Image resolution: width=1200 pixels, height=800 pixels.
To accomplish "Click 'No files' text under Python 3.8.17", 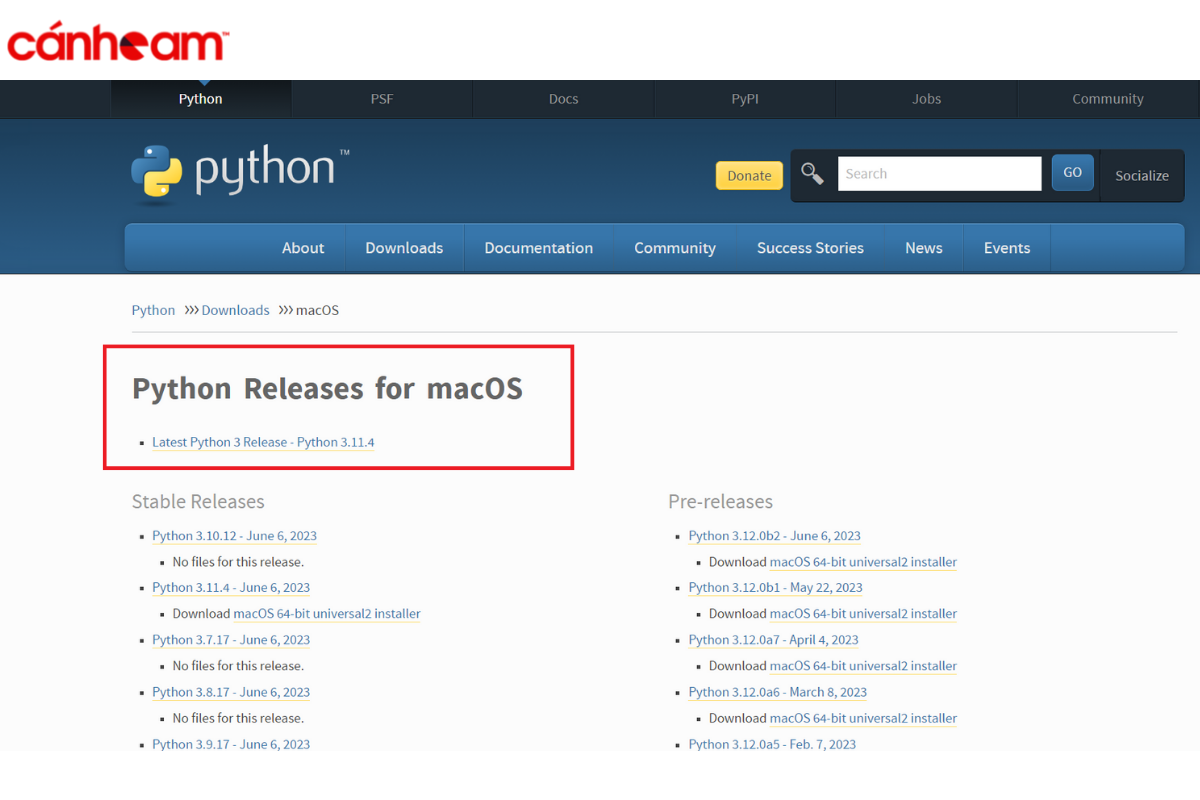I will pyautogui.click(x=238, y=718).
